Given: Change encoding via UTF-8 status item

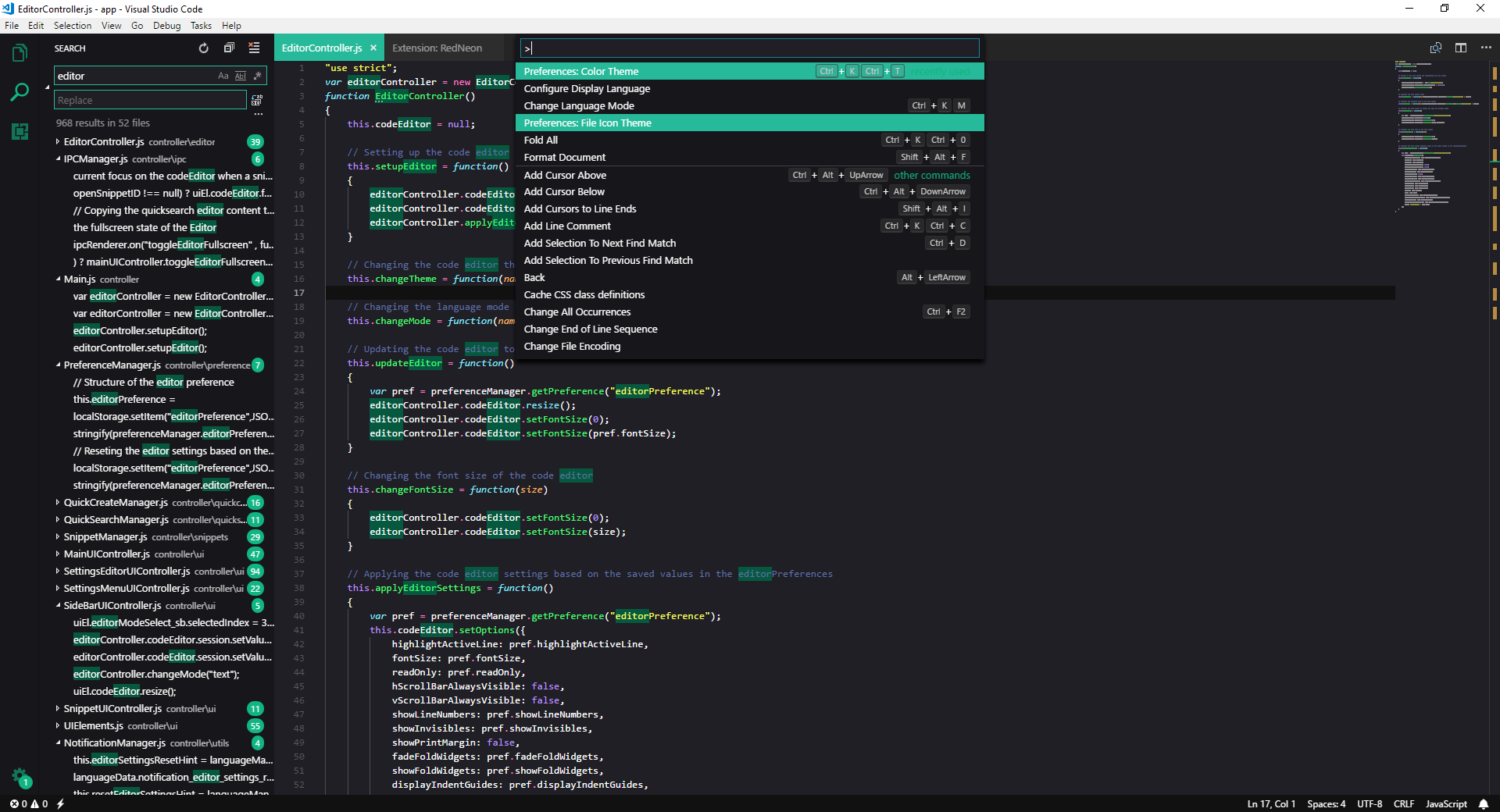Looking at the screenshot, I should [1370, 803].
